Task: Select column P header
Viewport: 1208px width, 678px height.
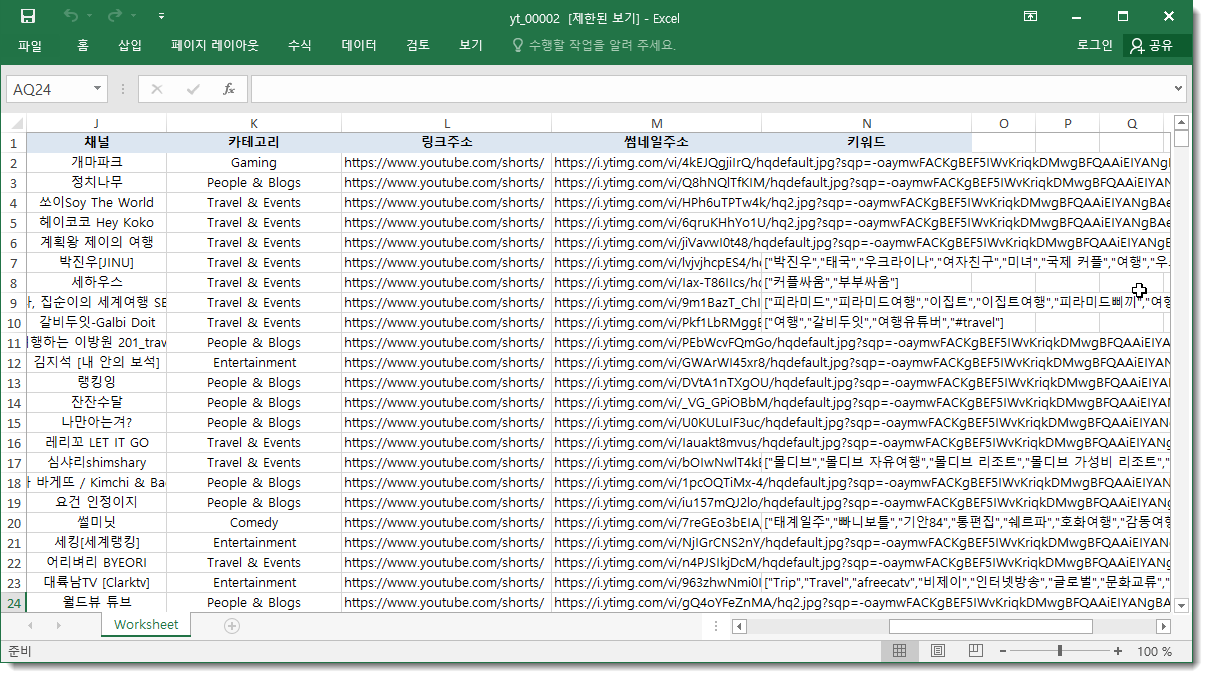Action: [x=1067, y=123]
